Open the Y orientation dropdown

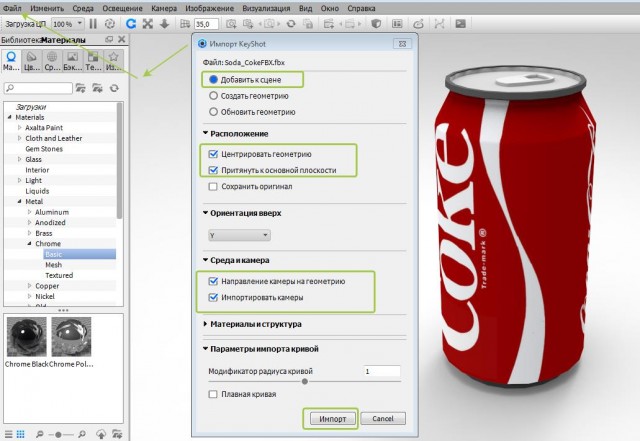click(x=238, y=235)
